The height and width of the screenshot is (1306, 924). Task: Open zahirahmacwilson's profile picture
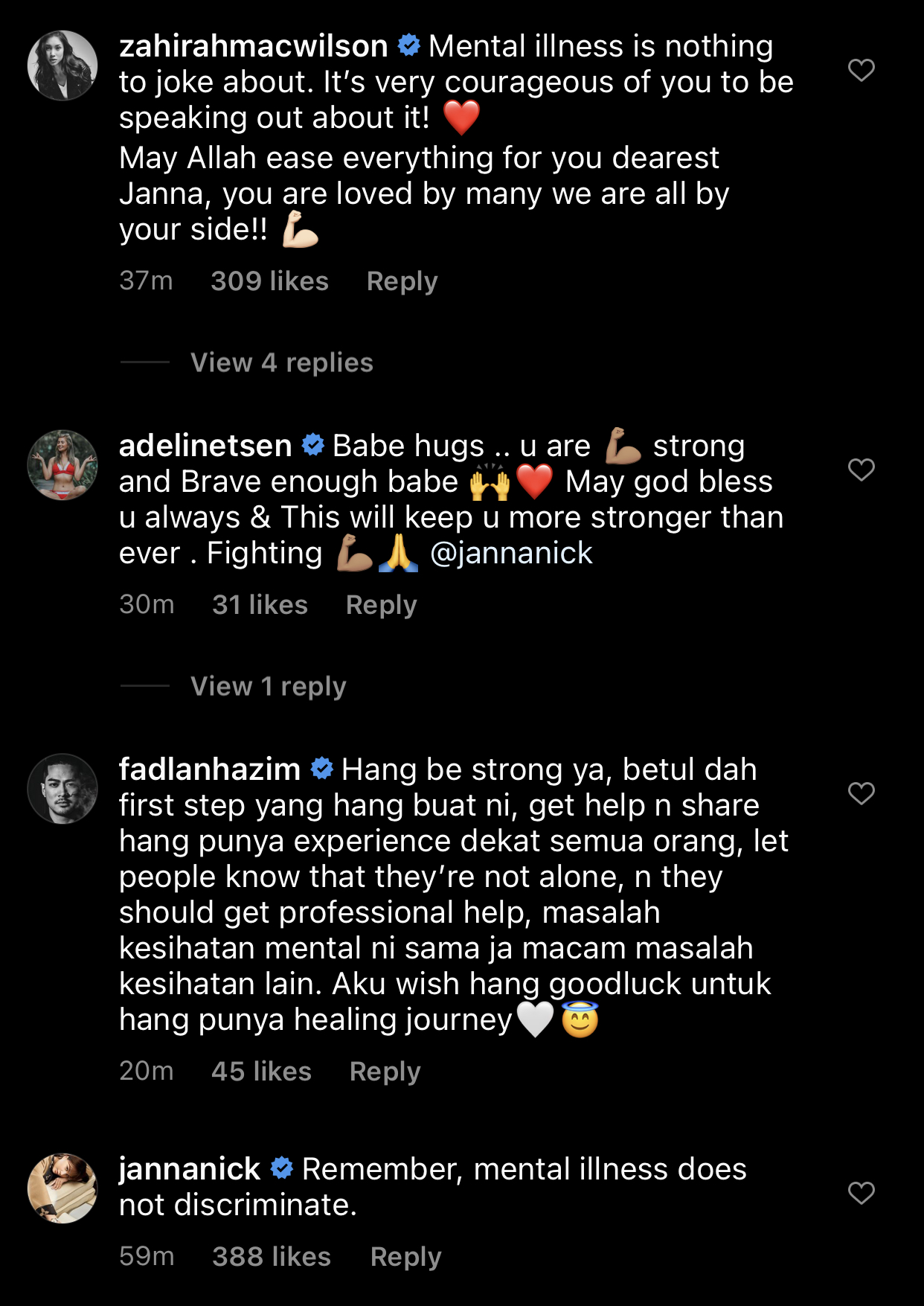62,65
